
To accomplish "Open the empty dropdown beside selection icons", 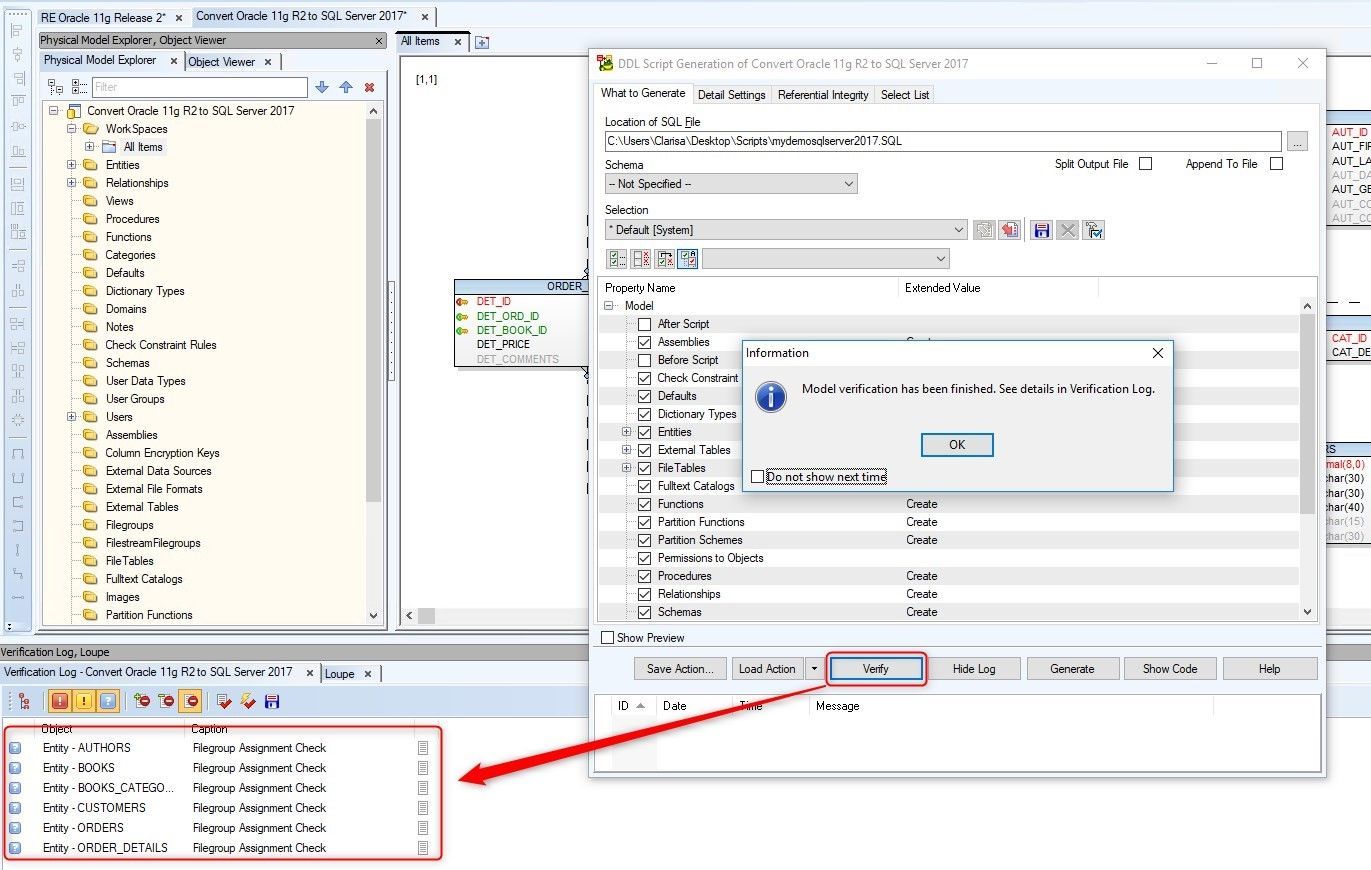I will (x=826, y=259).
